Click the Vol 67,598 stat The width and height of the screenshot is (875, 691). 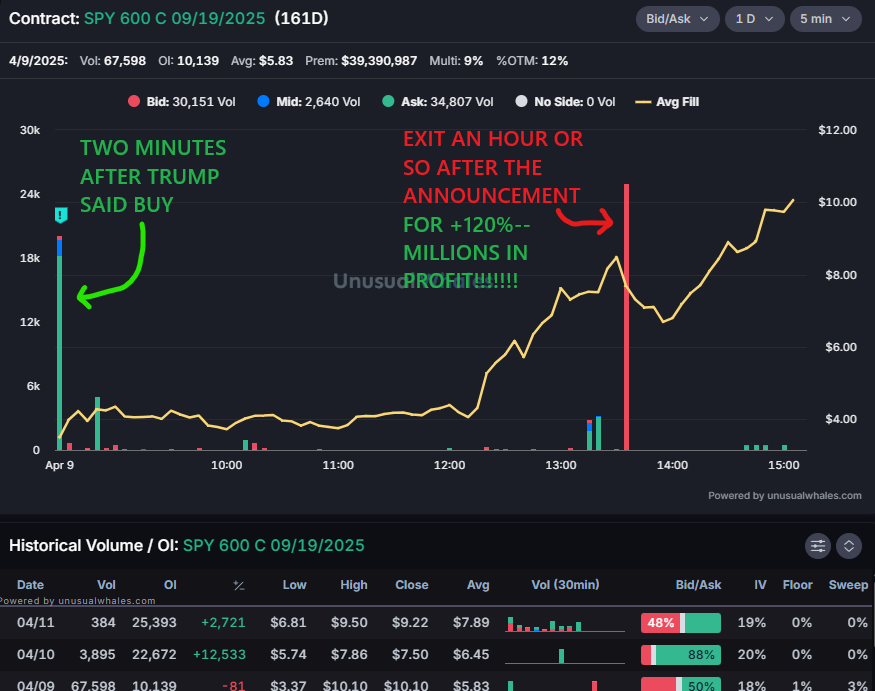pos(113,61)
